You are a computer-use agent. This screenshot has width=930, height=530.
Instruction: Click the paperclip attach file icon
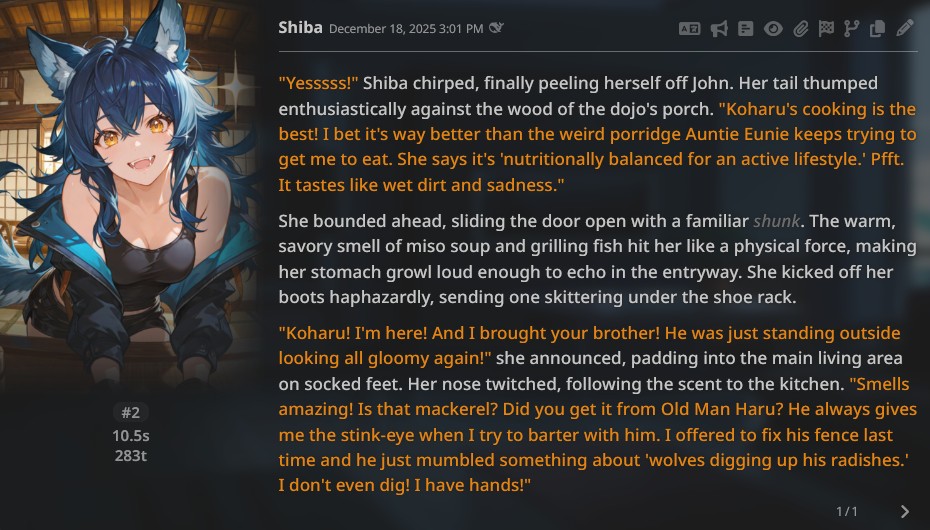(800, 29)
